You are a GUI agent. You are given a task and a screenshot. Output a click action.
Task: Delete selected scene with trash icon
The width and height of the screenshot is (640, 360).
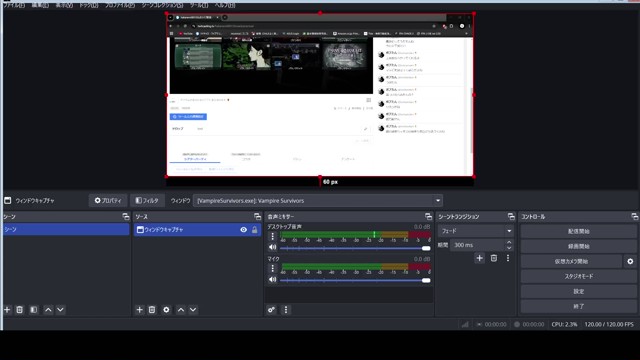[19, 310]
